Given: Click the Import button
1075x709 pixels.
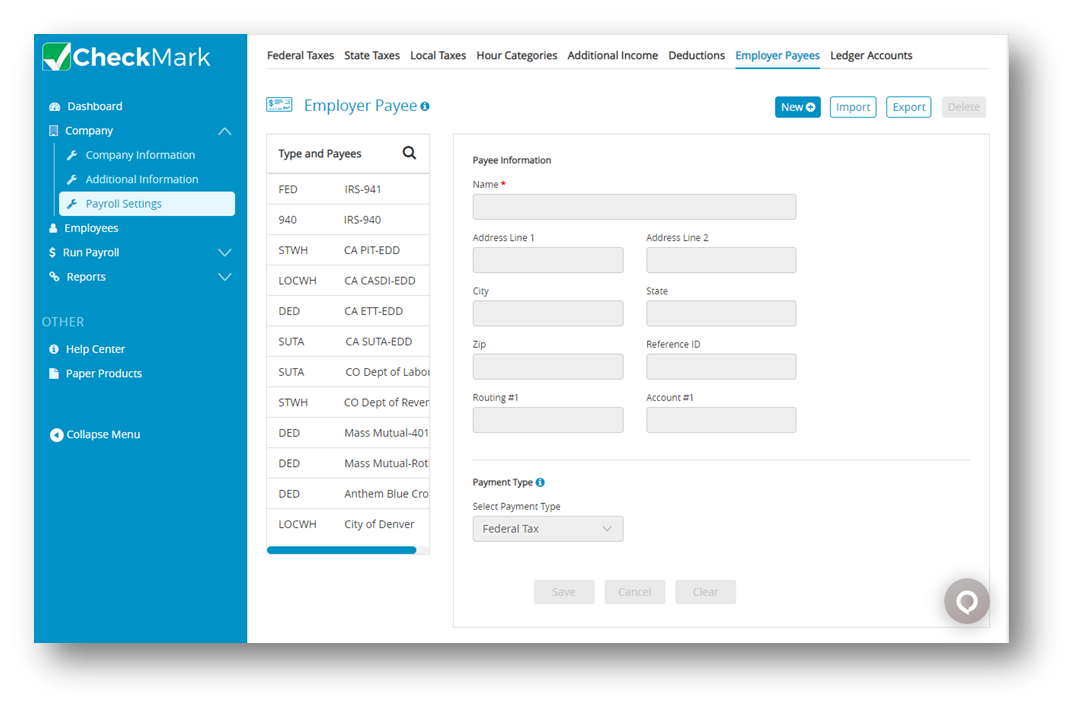Looking at the screenshot, I should pos(852,105).
